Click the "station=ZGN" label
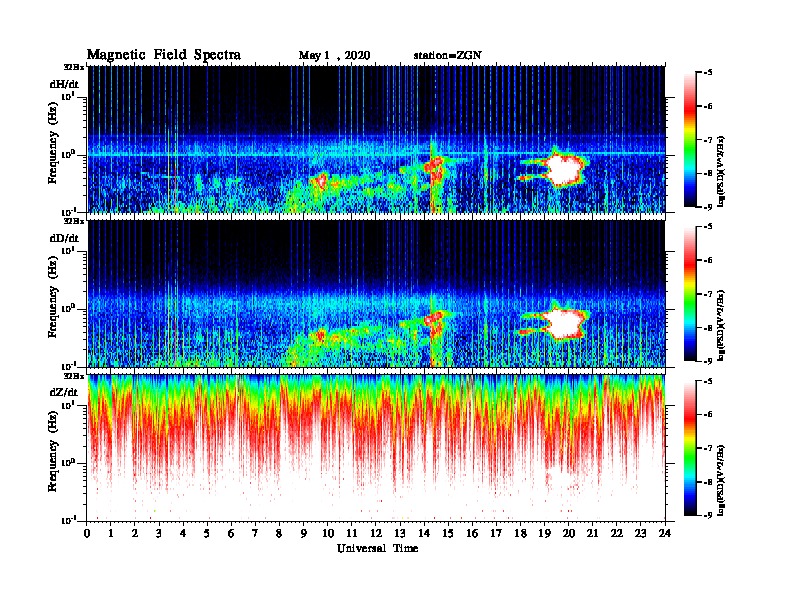 (x=447, y=55)
